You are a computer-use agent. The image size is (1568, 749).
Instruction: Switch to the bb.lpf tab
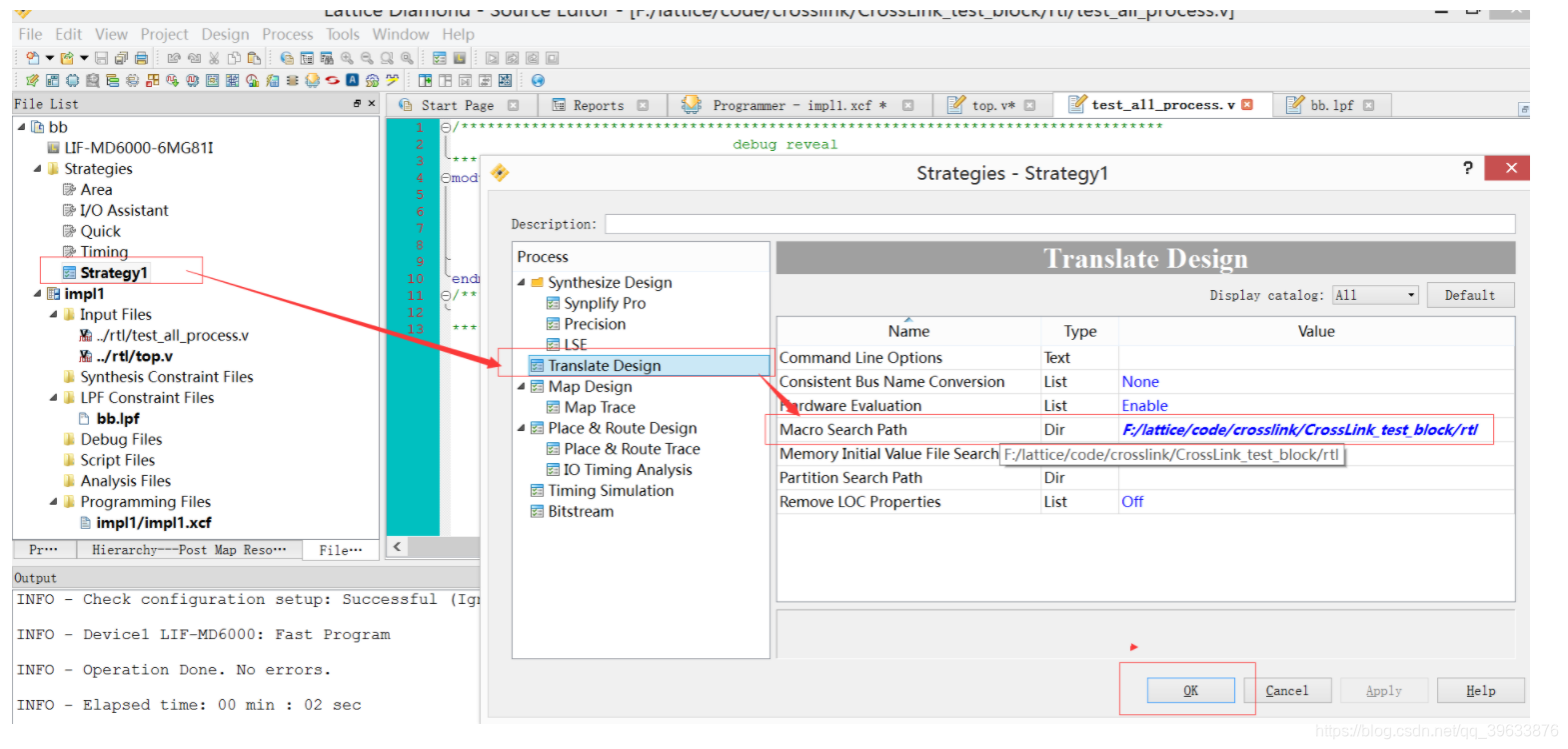click(x=1332, y=105)
